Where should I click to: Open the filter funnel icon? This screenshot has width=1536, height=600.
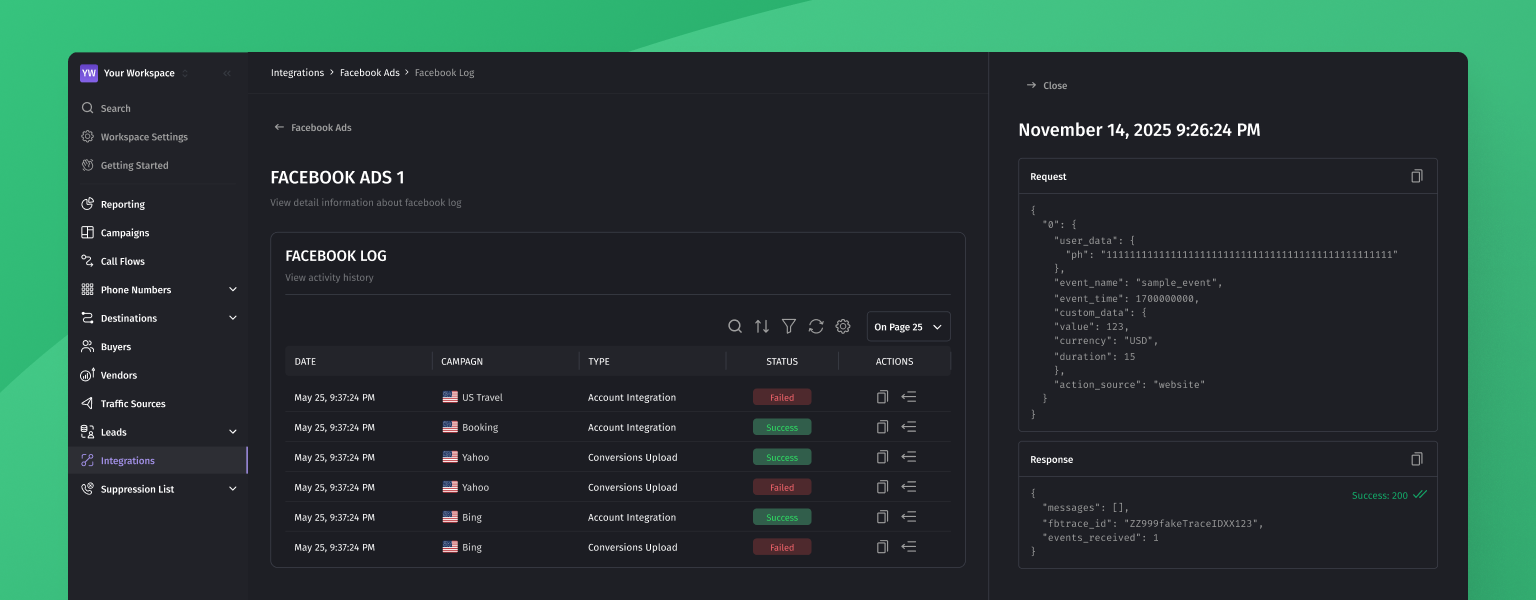pyautogui.click(x=789, y=326)
